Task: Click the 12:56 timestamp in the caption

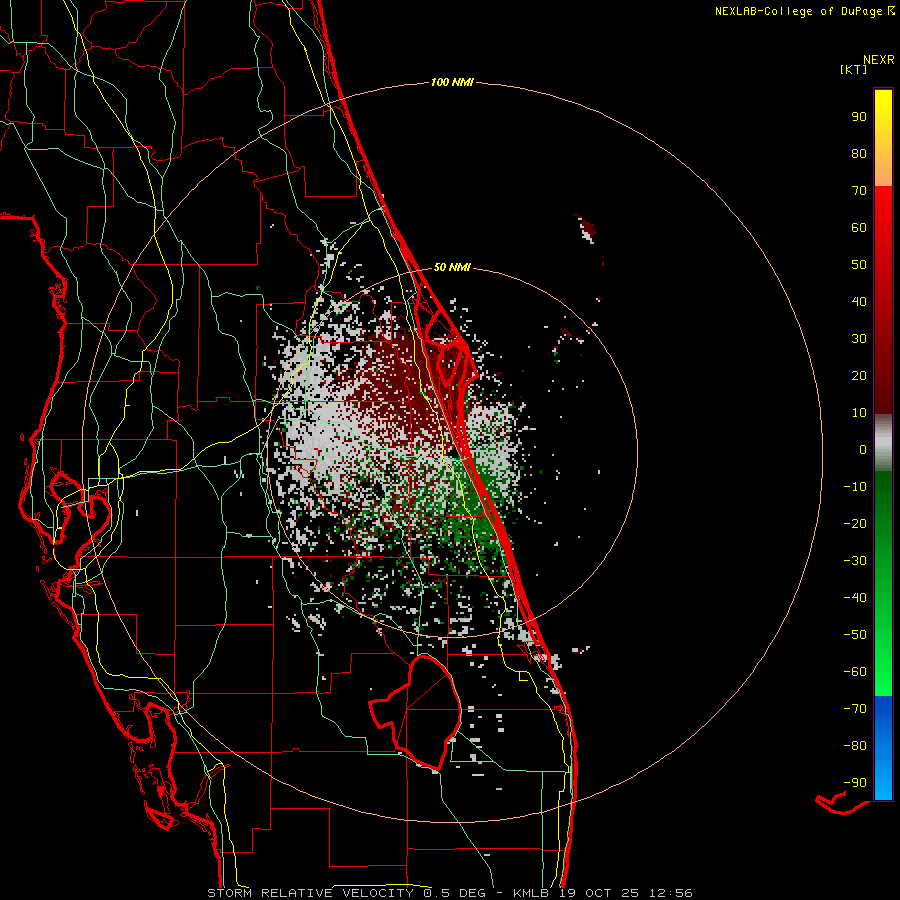Action: pos(671,893)
